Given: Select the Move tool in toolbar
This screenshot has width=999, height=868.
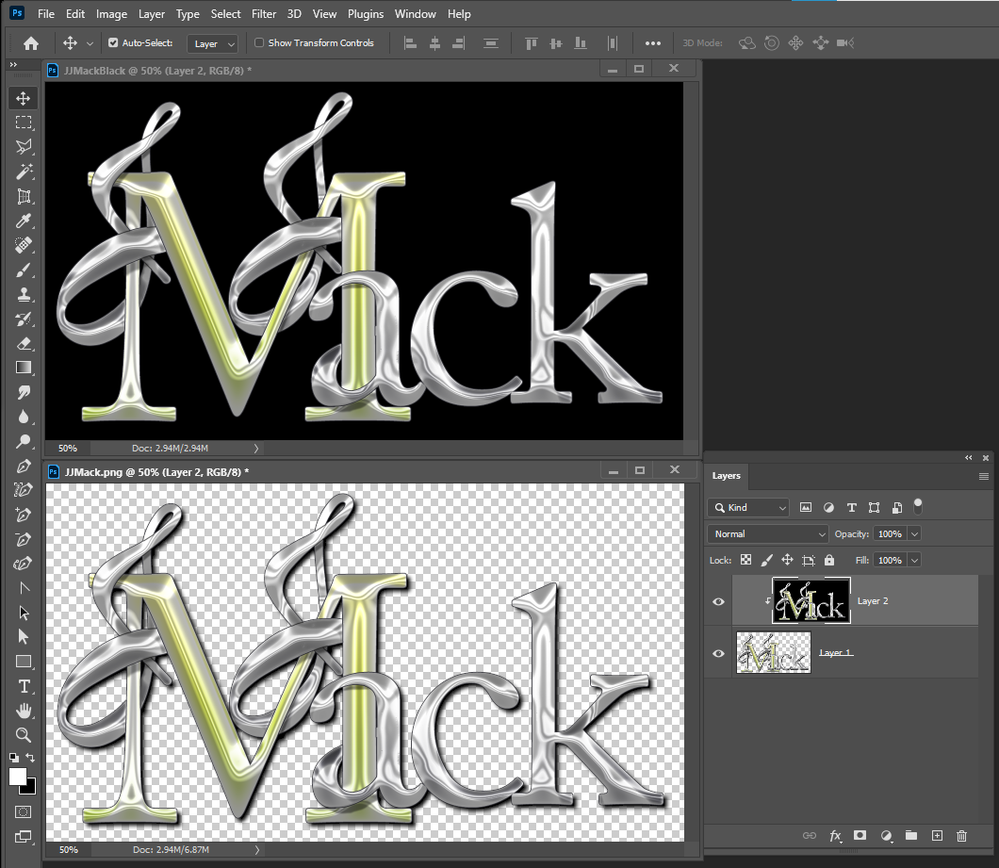Looking at the screenshot, I should tap(23, 98).
